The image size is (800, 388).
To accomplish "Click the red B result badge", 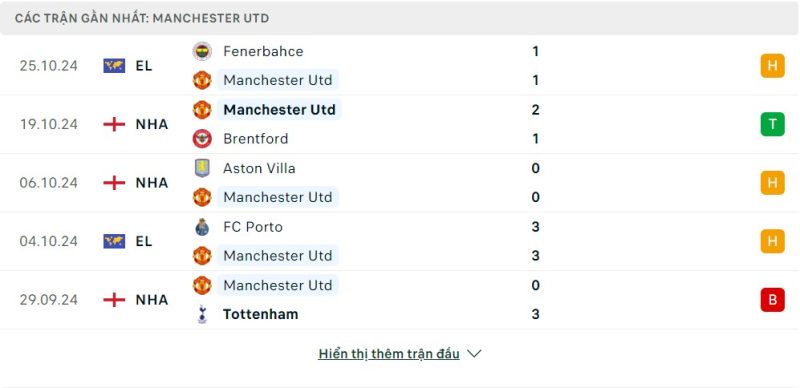I will [x=772, y=300].
